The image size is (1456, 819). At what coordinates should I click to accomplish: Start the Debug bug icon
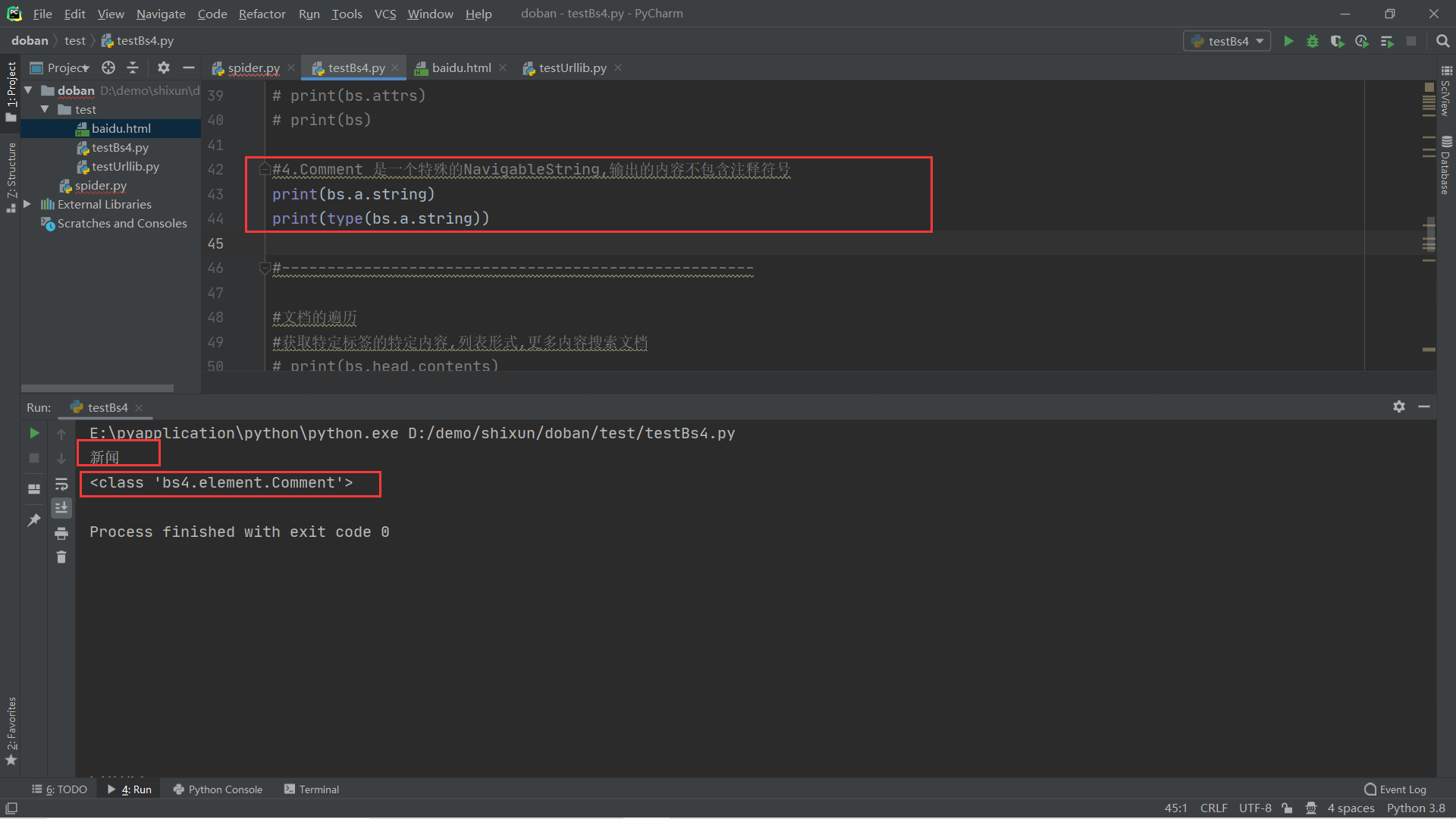point(1313,41)
